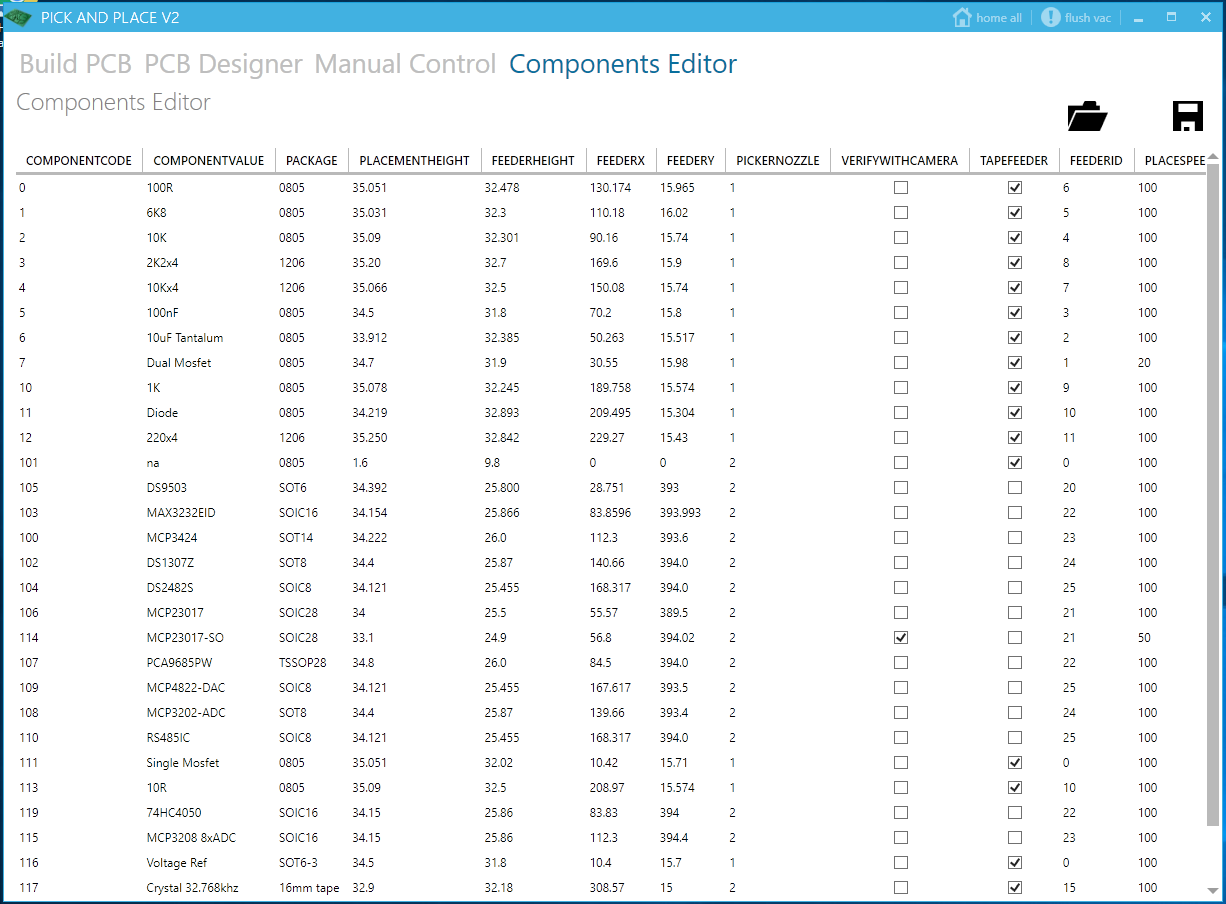The width and height of the screenshot is (1226, 904).
Task: Click the home all house icon
Action: point(960,17)
